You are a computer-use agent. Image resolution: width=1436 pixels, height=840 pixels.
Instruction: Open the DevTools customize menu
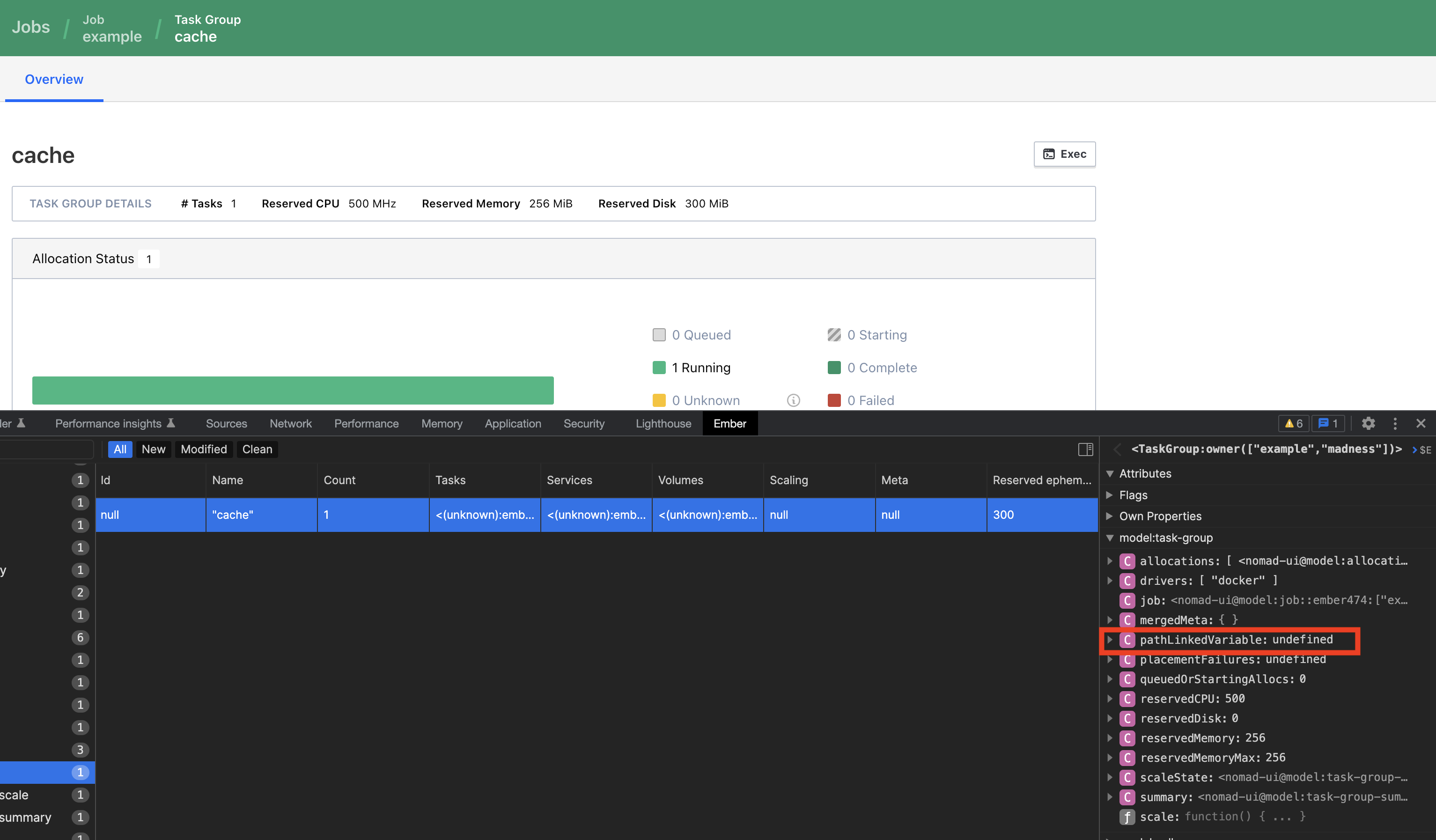(x=1395, y=423)
